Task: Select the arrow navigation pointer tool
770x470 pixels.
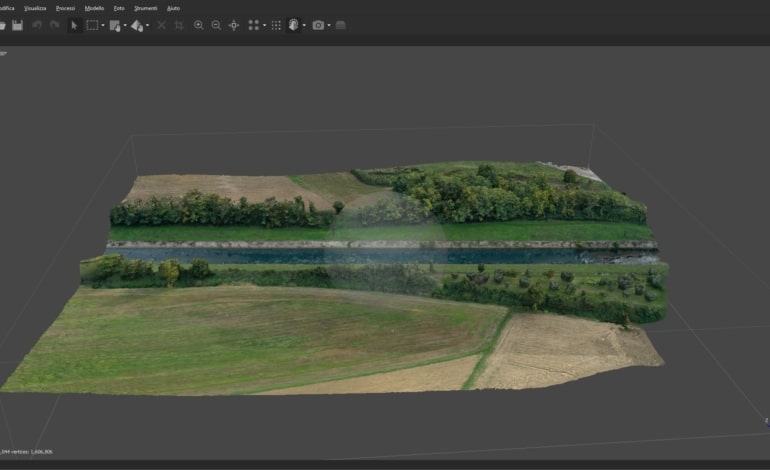Action: [74, 26]
